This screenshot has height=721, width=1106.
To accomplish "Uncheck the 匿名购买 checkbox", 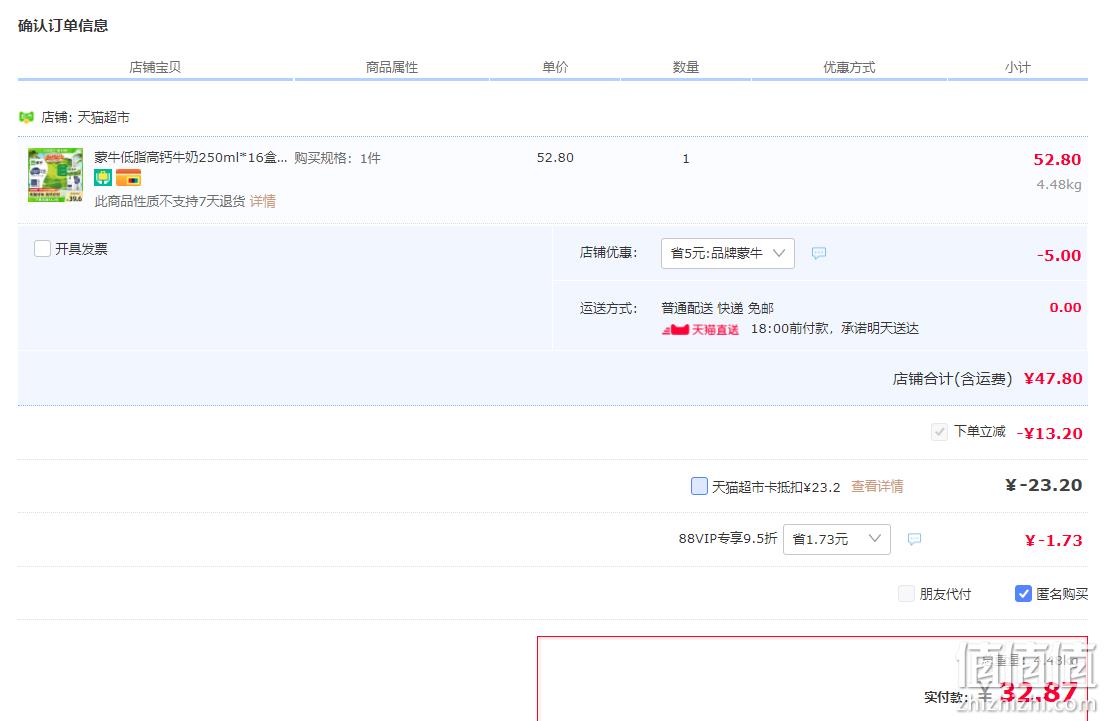I will tap(1023, 593).
